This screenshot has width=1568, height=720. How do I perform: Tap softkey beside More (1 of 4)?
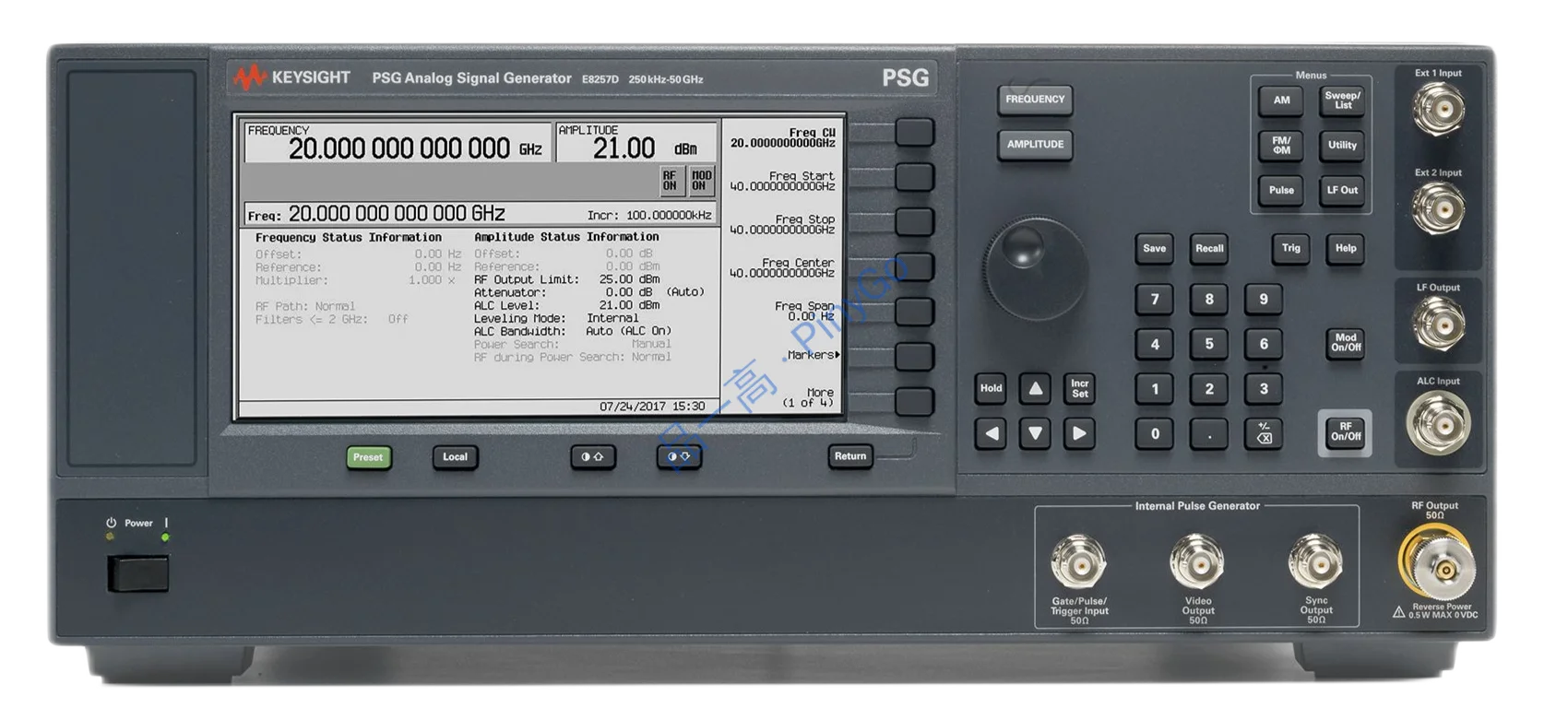(914, 401)
